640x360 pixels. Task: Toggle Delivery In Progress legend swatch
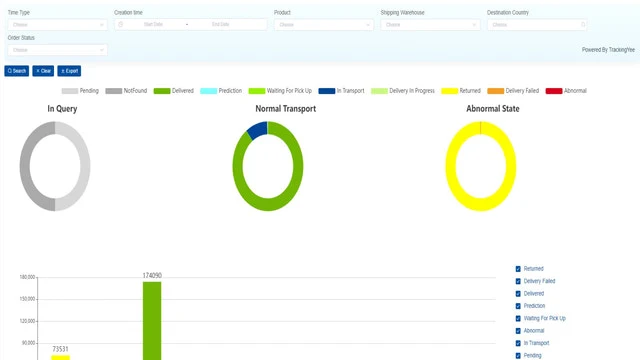[x=379, y=91]
